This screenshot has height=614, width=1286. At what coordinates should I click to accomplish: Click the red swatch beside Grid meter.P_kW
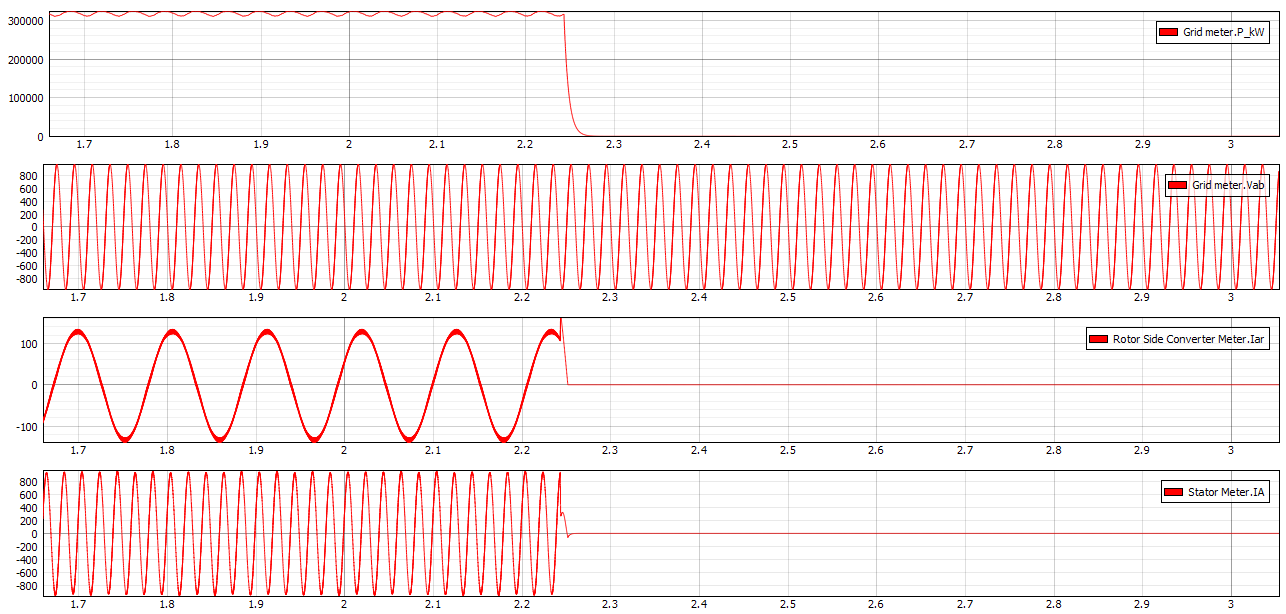(x=1167, y=33)
